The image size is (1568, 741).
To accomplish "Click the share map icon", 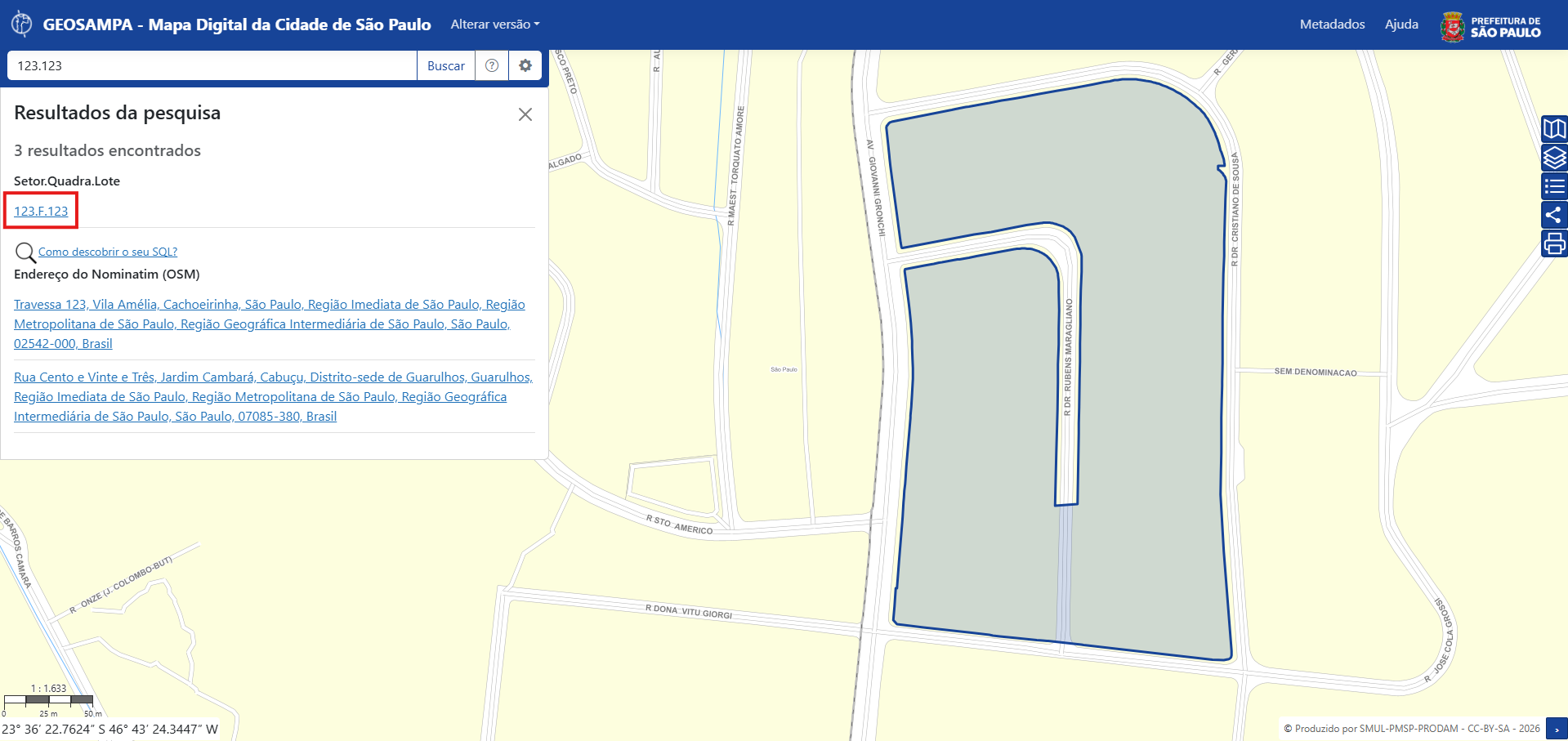I will pos(1554,215).
